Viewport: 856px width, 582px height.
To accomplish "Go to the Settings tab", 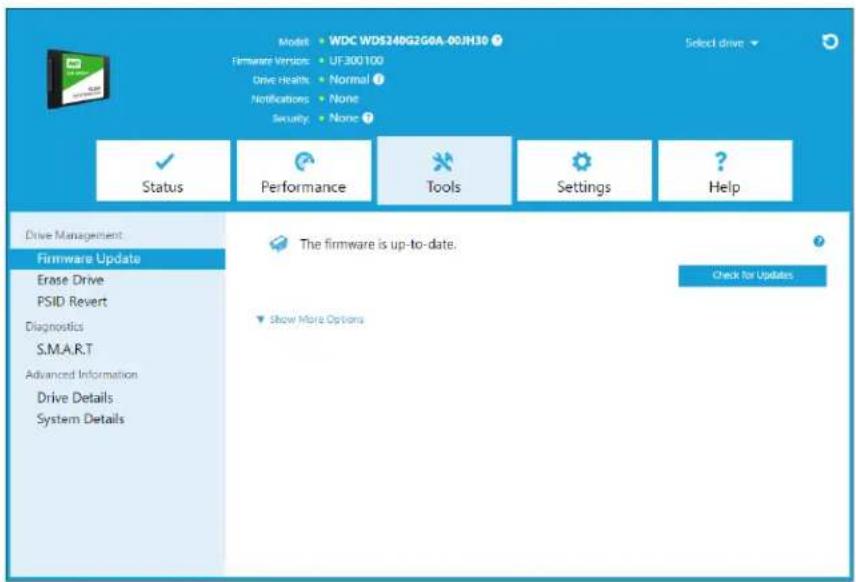I will (x=584, y=171).
